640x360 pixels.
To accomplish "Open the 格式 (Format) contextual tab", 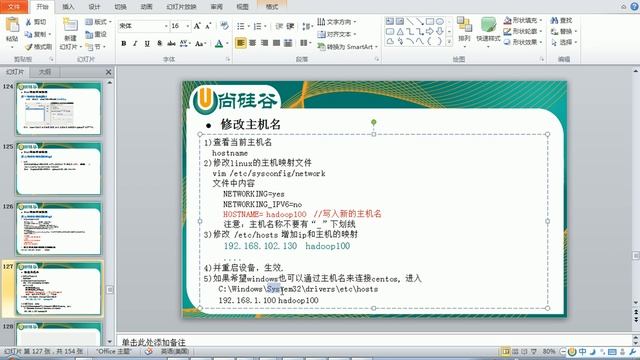I will click(x=272, y=7).
